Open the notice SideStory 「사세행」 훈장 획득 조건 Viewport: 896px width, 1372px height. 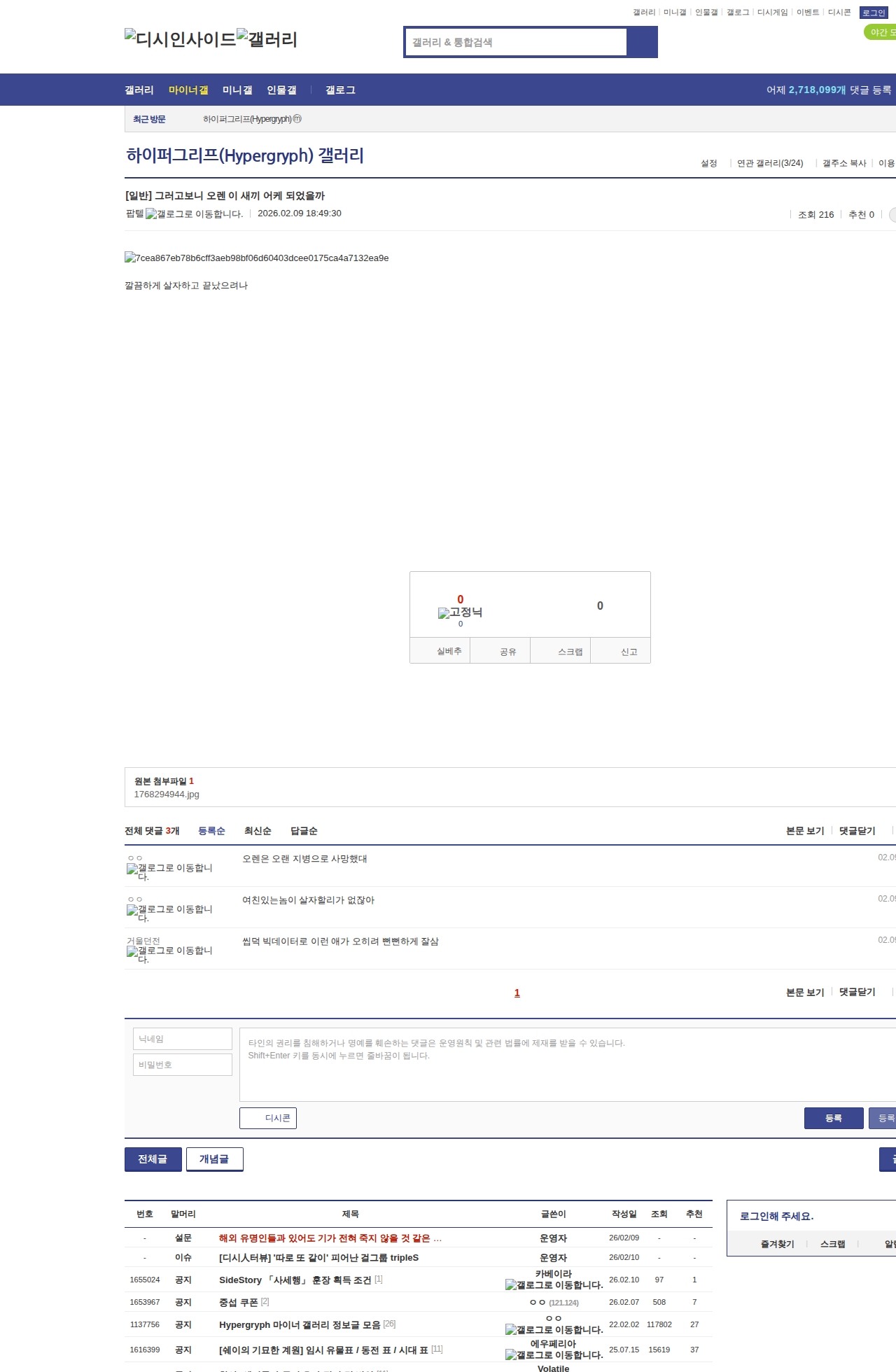click(295, 1280)
